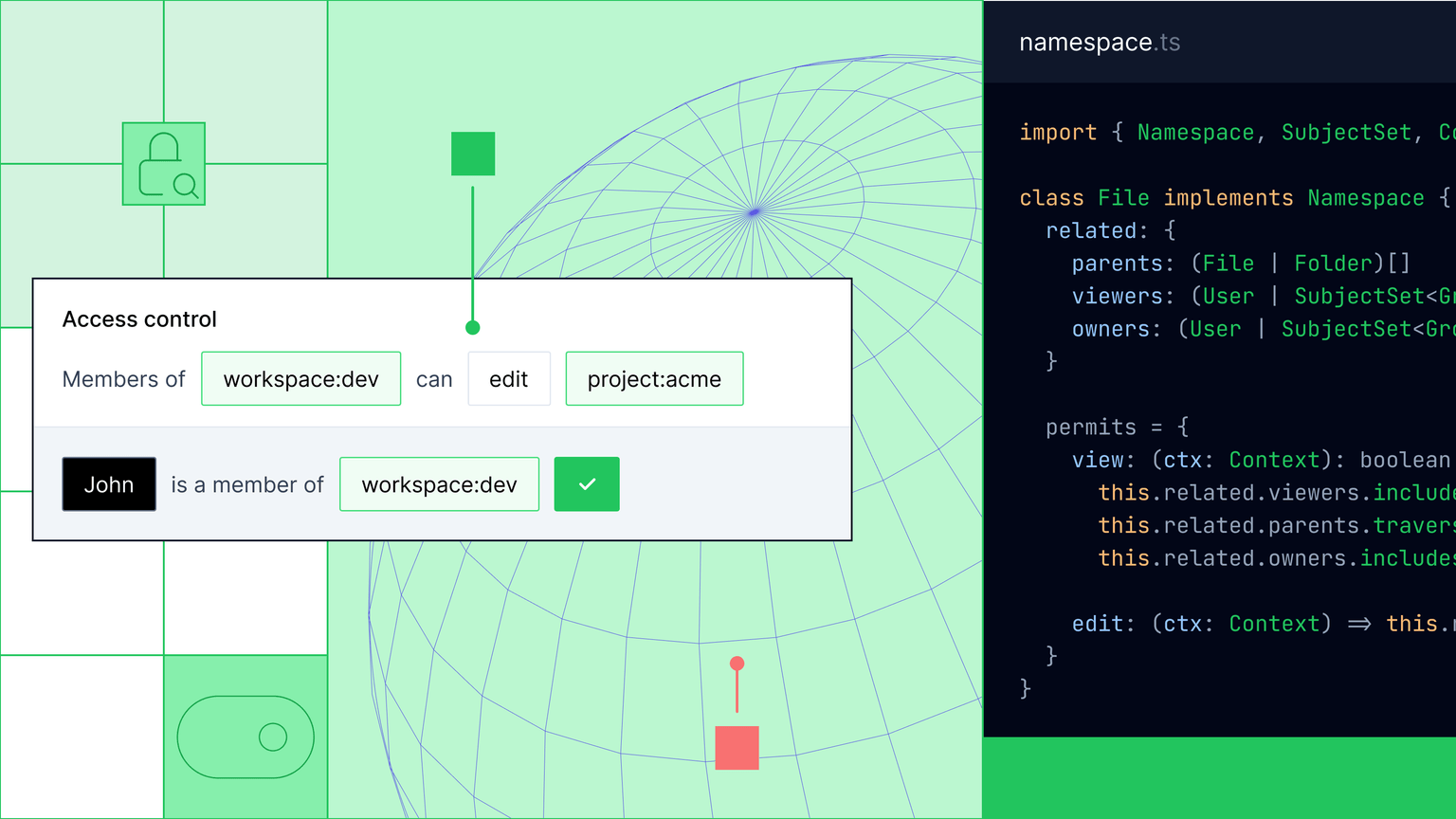
Task: Open the project:acme selector
Action: (654, 379)
